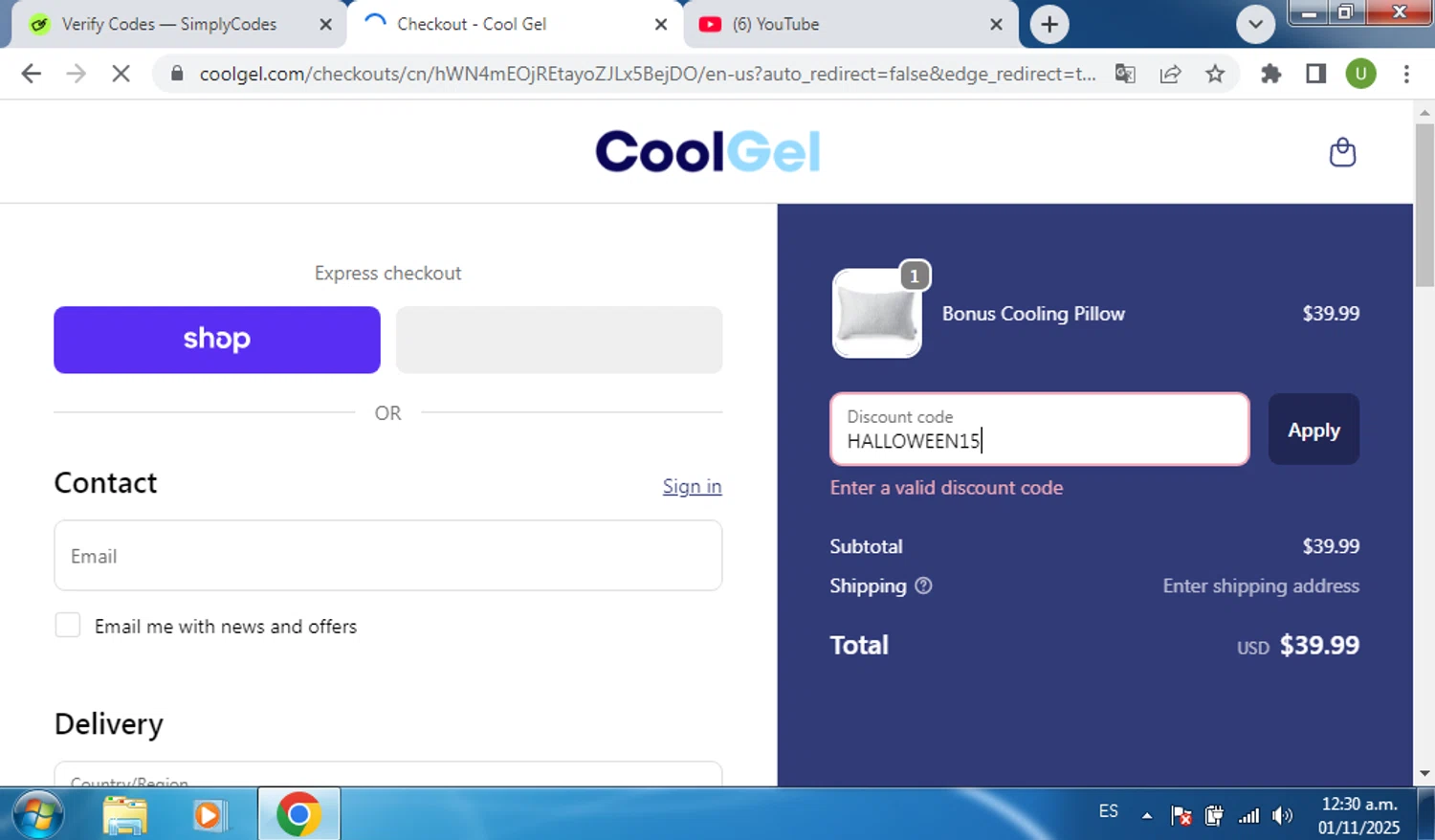Close the Verify Codes — SimplyCodes tab
This screenshot has width=1435, height=840.
(x=325, y=24)
